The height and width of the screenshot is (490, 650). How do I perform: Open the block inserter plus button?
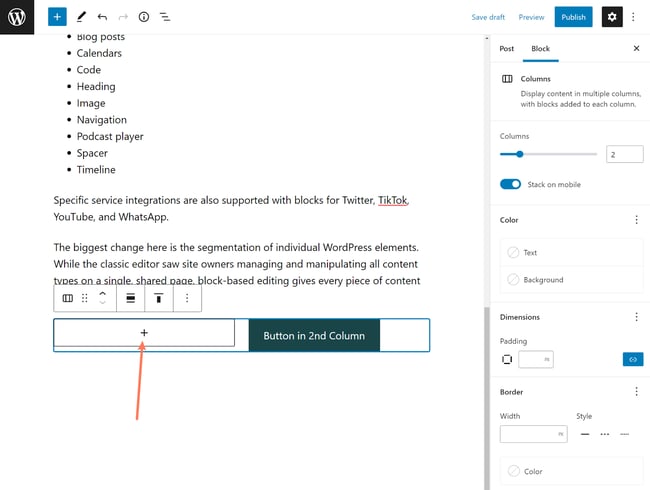[57, 17]
